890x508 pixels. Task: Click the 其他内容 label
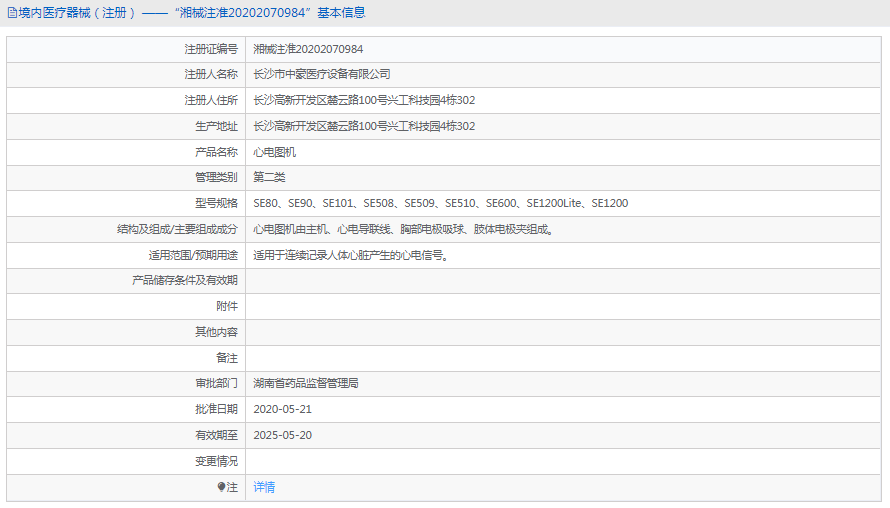pos(216,331)
